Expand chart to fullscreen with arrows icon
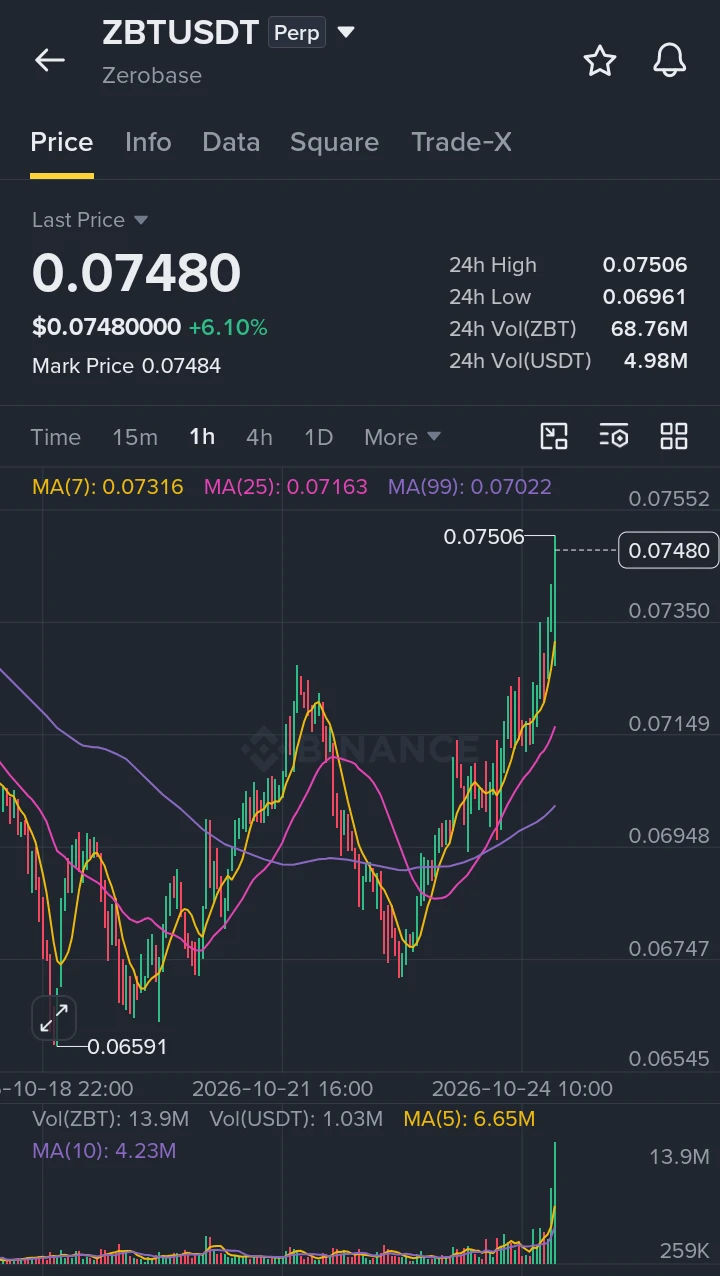 tap(53, 1019)
